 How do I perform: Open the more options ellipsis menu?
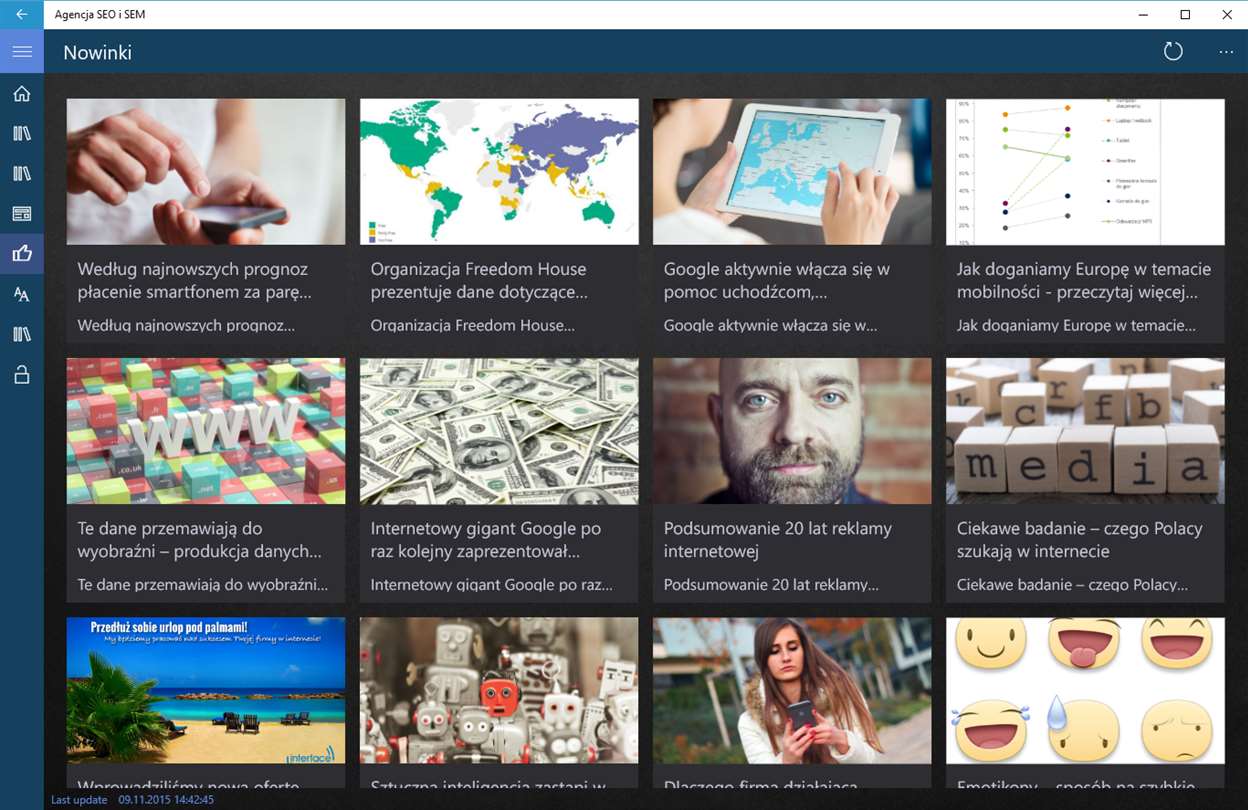(x=1226, y=52)
